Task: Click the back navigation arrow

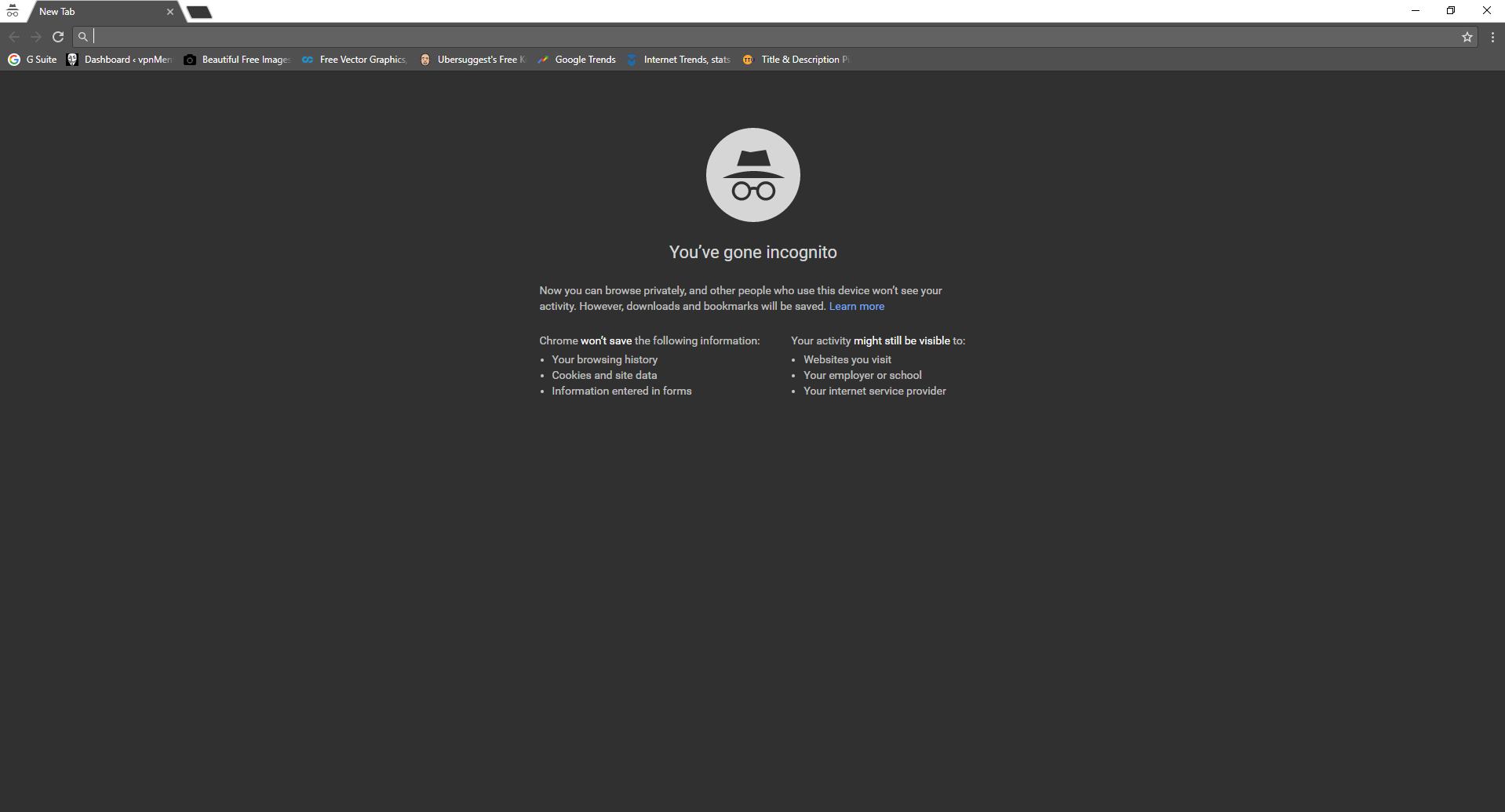Action: (x=14, y=37)
